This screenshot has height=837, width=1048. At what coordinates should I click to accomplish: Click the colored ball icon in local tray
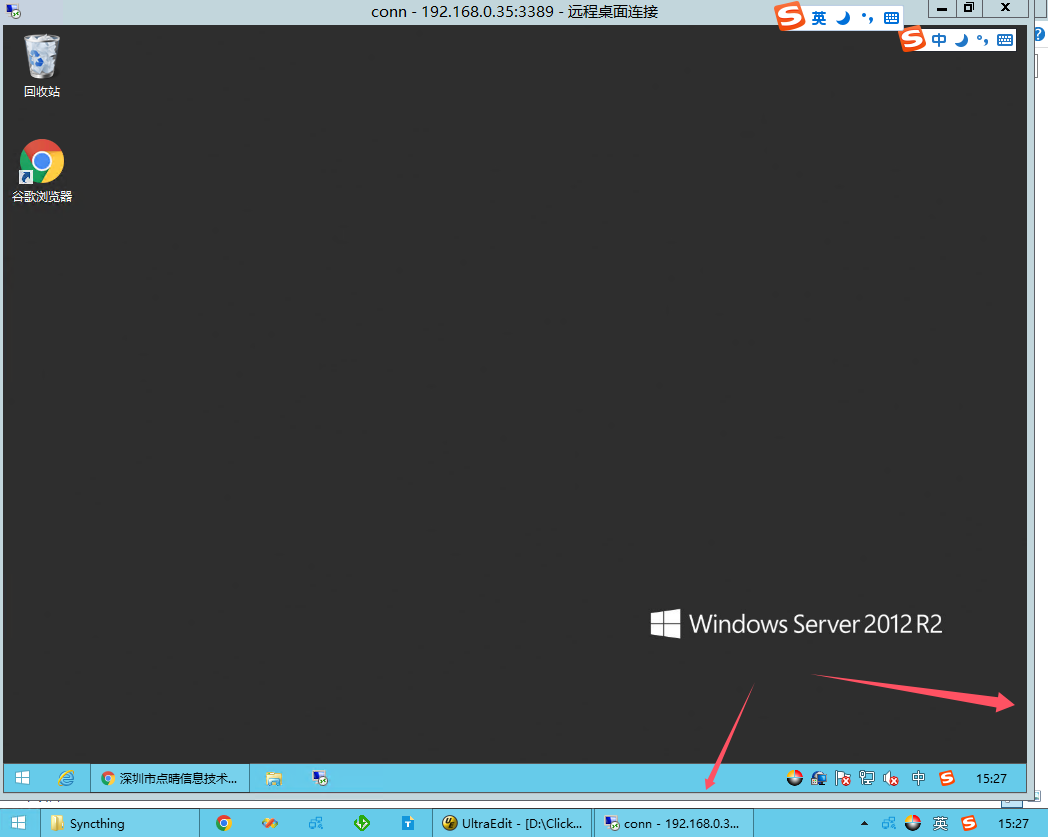(x=913, y=823)
